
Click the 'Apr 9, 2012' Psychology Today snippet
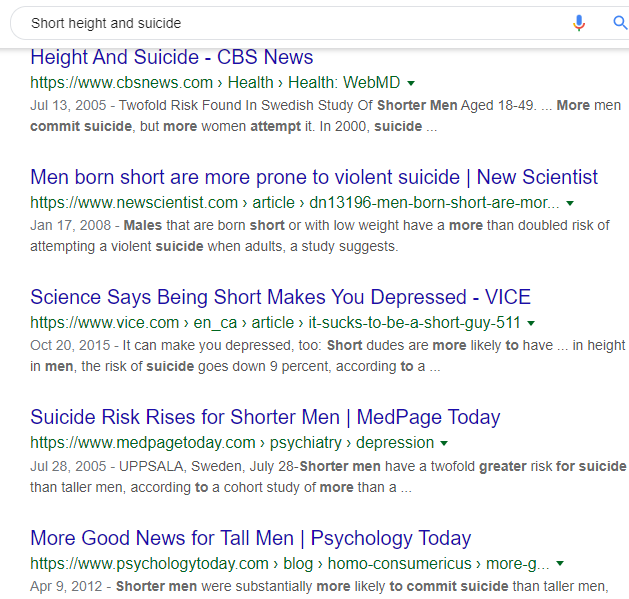click(x=319, y=587)
